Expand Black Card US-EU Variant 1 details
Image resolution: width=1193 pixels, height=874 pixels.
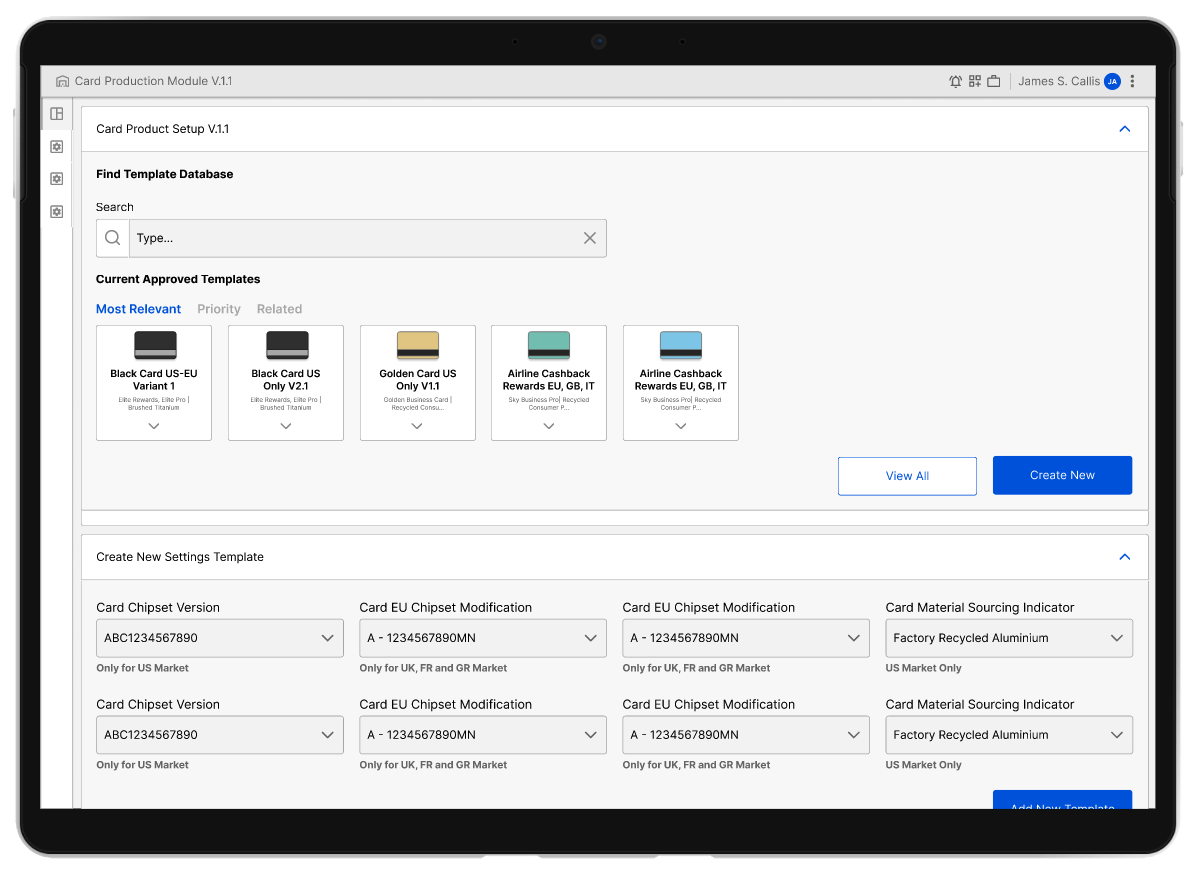point(154,426)
